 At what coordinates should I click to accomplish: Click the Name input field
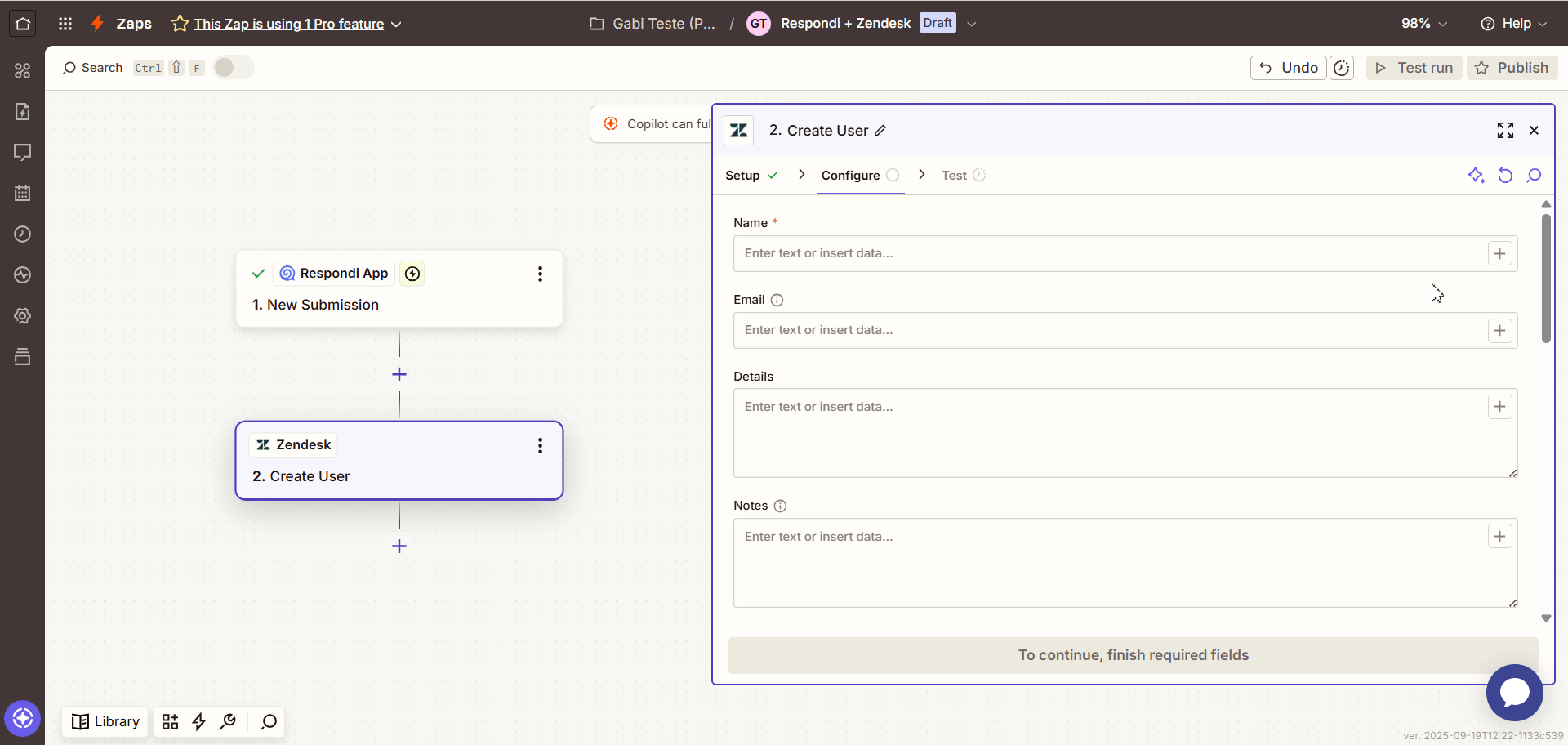tap(1125, 254)
